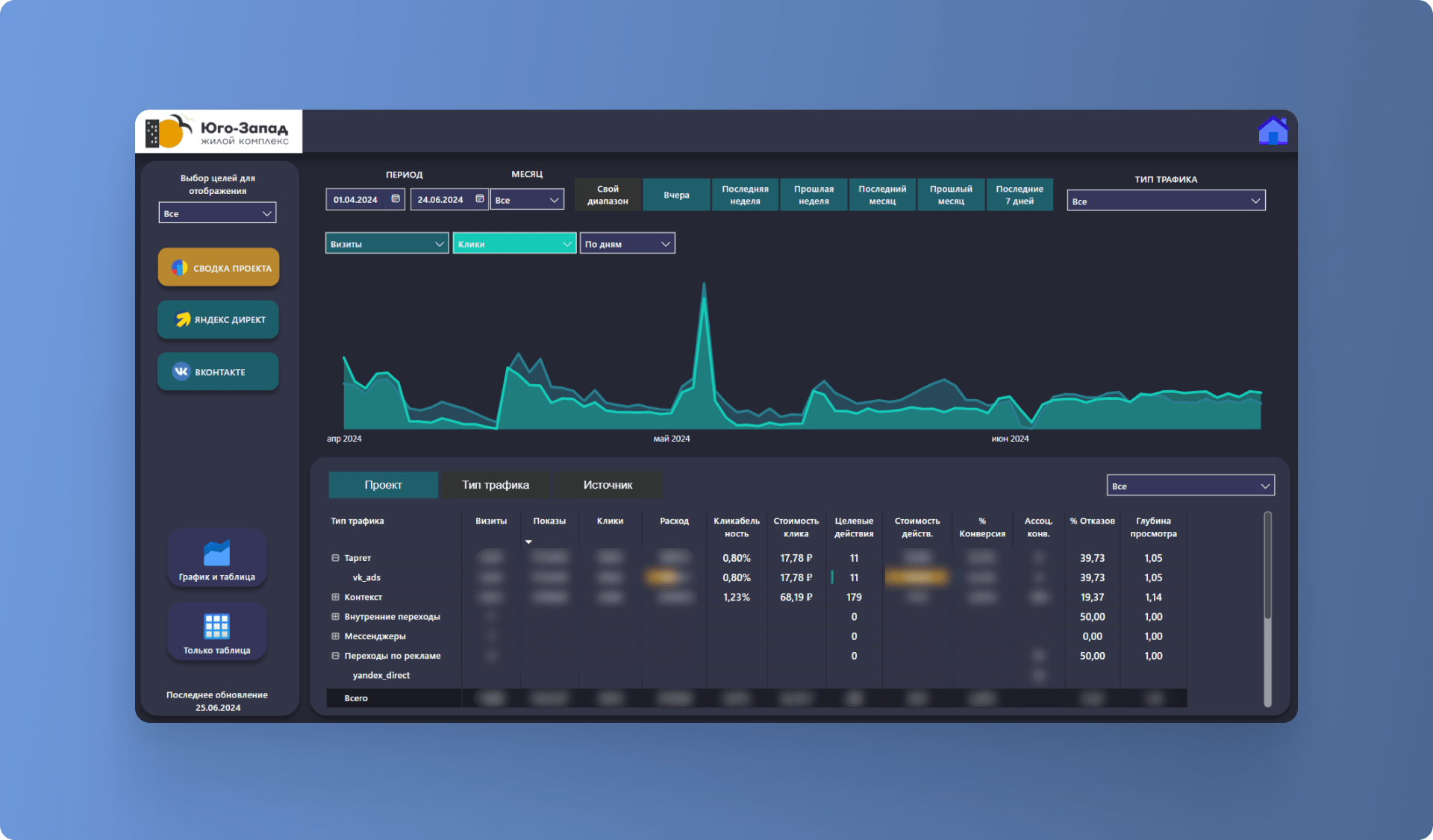Open the start date calendar picker icon
The width and height of the screenshot is (1433, 840).
tap(396, 199)
